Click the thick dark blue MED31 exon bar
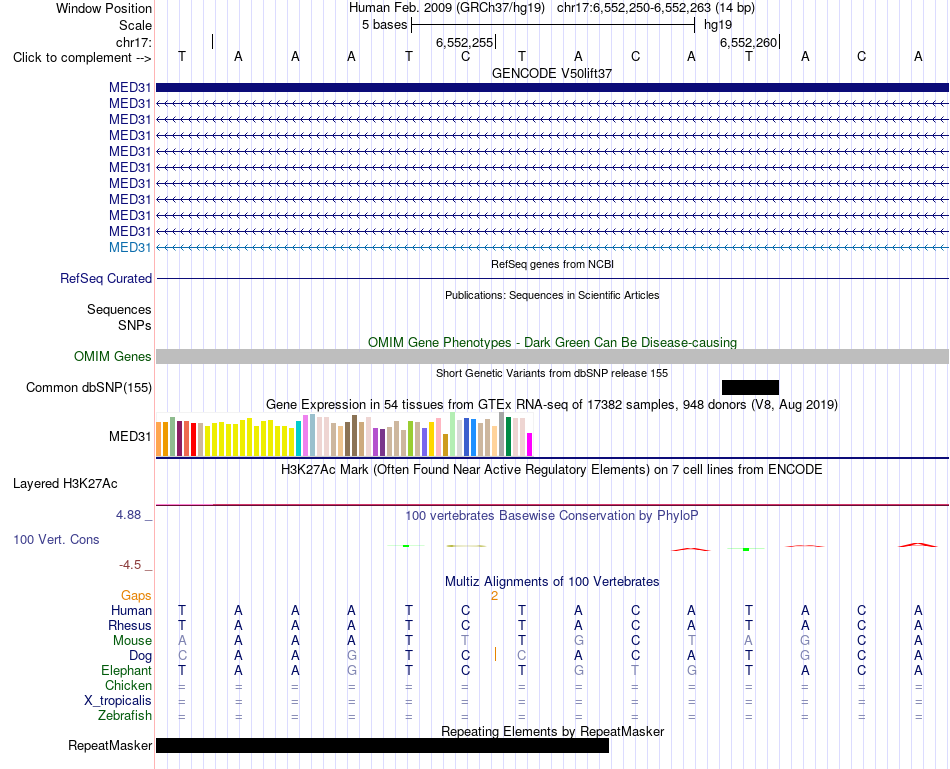Screen dimensions: 950x769 pyautogui.click(x=552, y=87)
